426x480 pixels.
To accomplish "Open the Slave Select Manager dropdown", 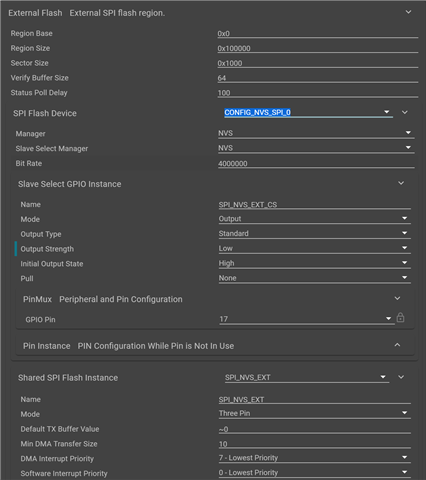I will pos(316,148).
